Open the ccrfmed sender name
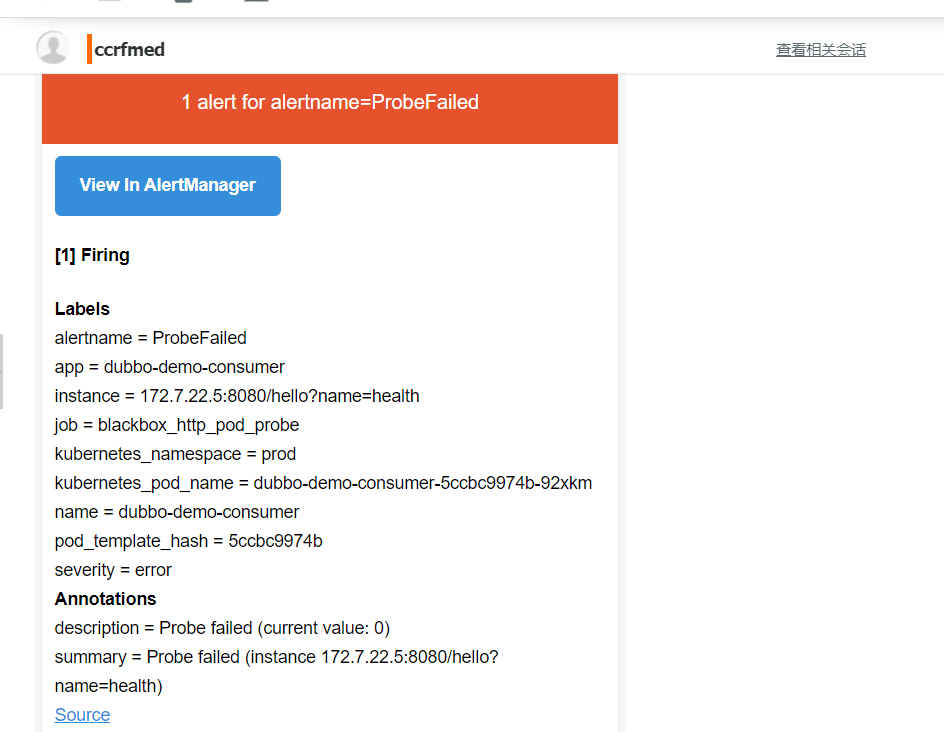Screen dimensions: 944x732 [129, 49]
